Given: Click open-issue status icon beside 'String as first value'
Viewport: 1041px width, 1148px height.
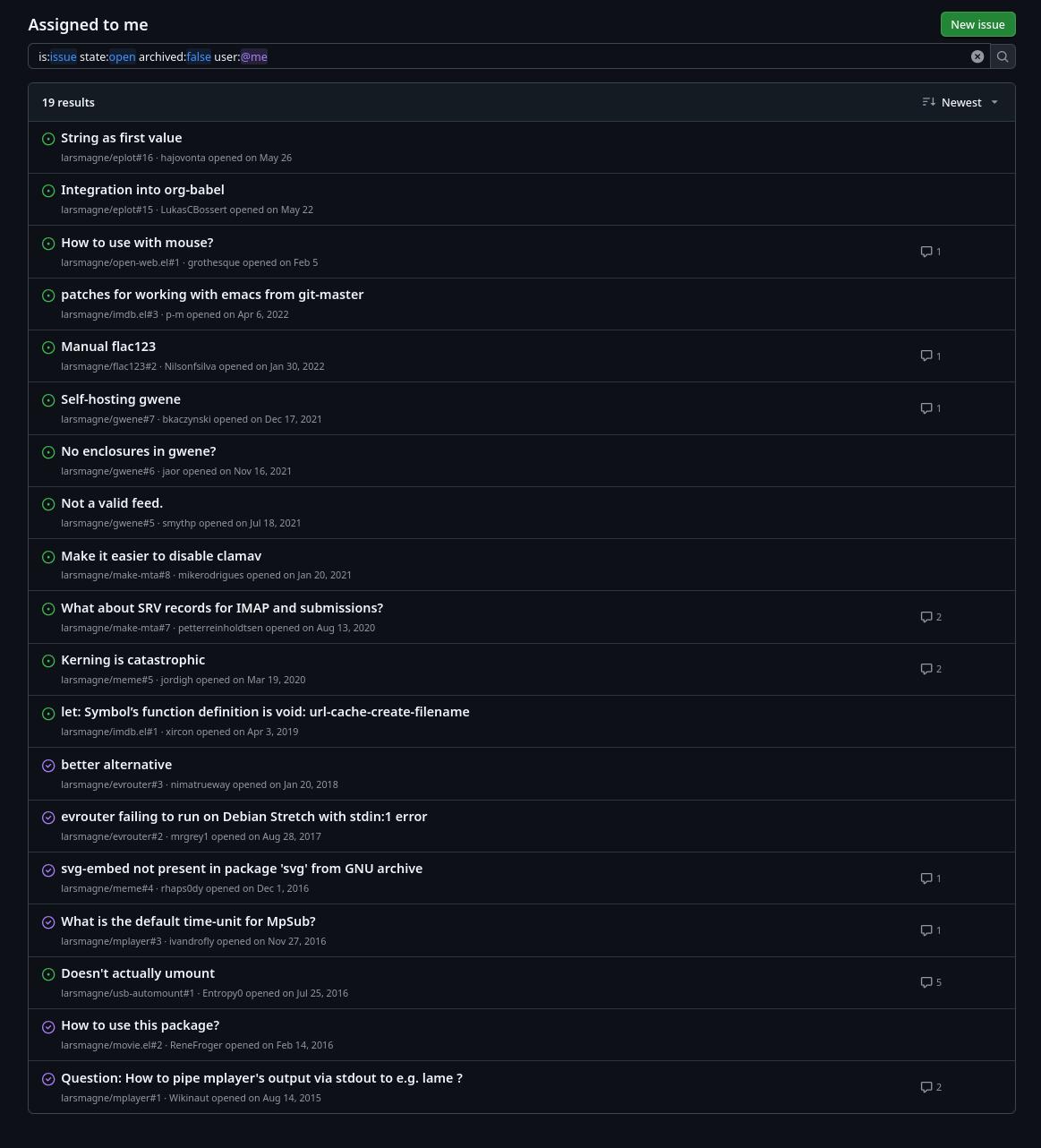Looking at the screenshot, I should 48,139.
